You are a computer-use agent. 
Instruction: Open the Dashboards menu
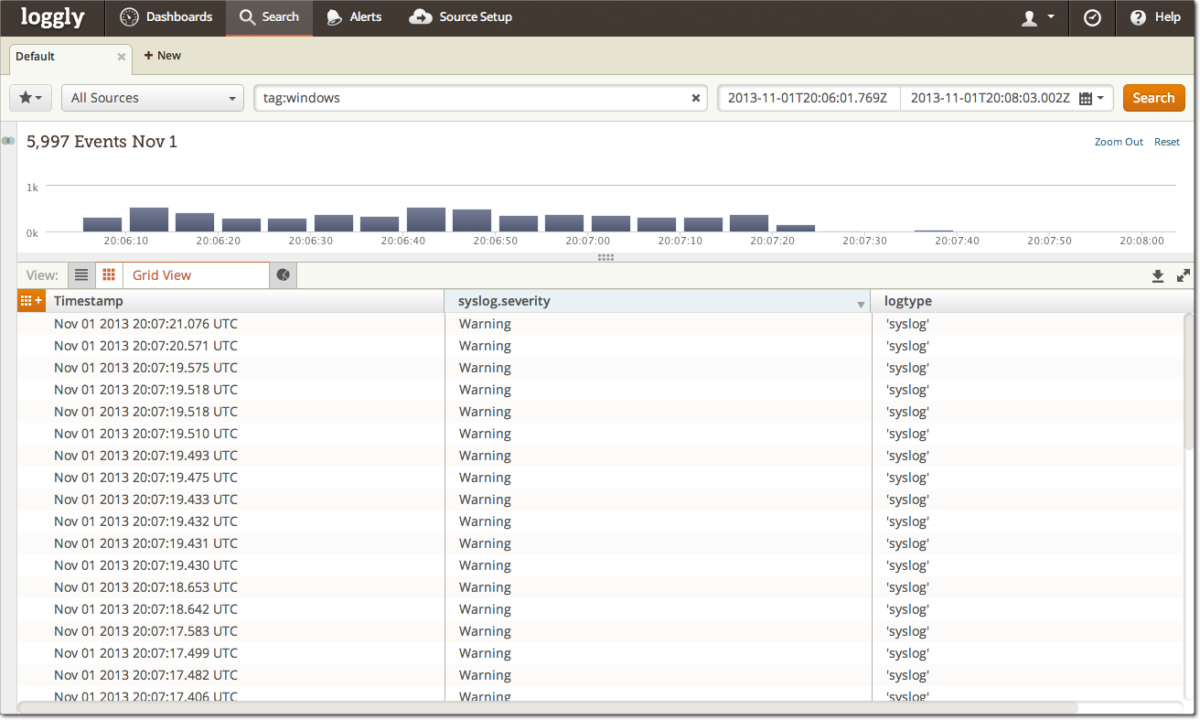165,17
